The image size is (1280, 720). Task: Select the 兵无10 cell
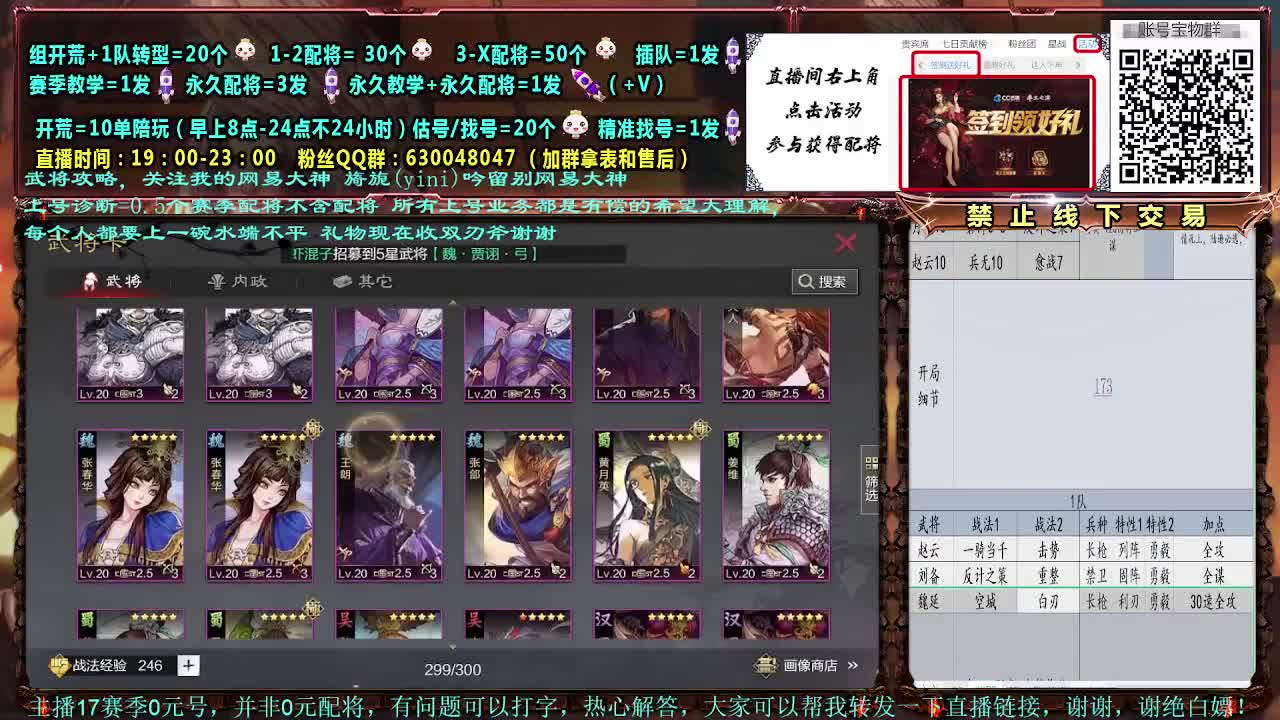click(x=985, y=262)
